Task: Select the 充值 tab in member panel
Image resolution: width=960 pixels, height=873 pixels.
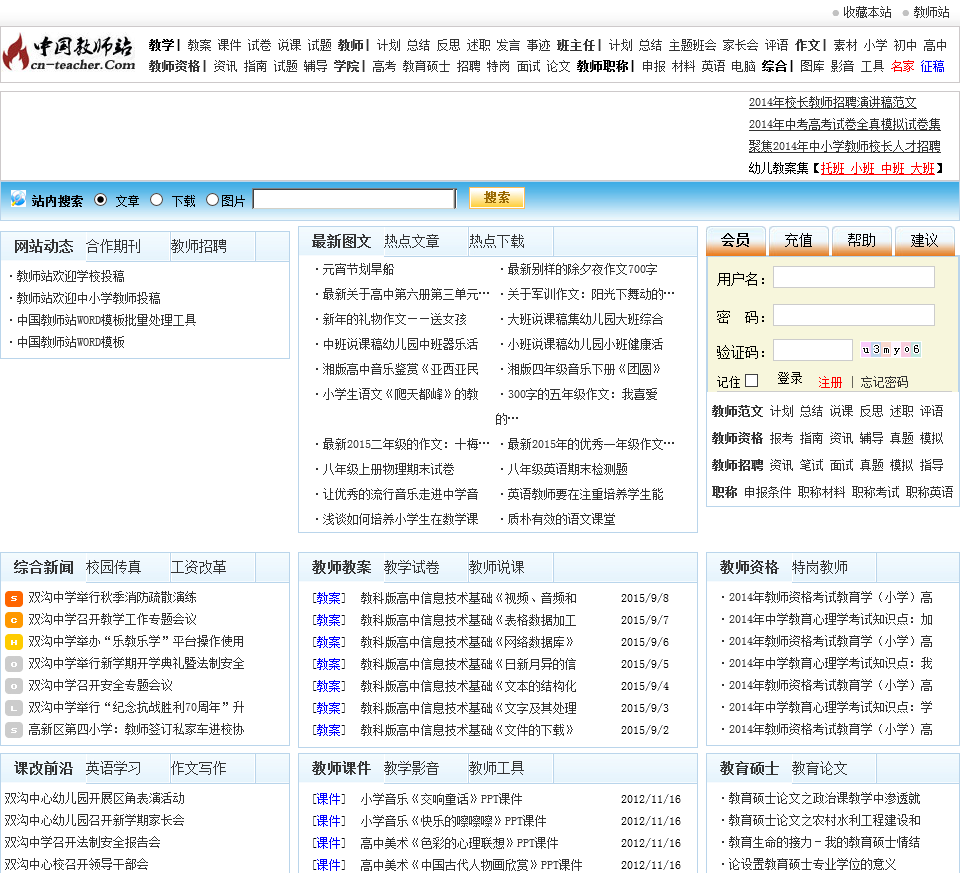Action: pyautogui.click(x=798, y=241)
